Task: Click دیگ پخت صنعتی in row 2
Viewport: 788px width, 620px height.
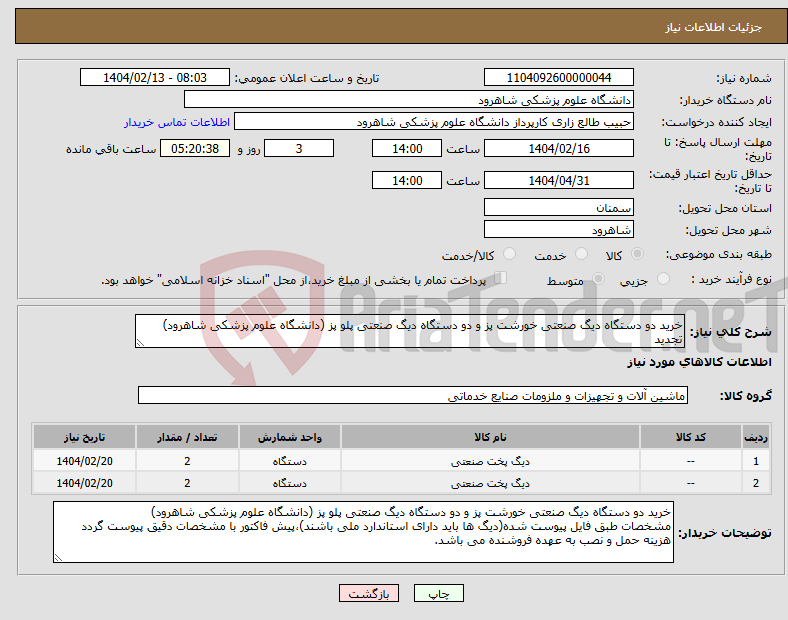Action: tap(490, 483)
